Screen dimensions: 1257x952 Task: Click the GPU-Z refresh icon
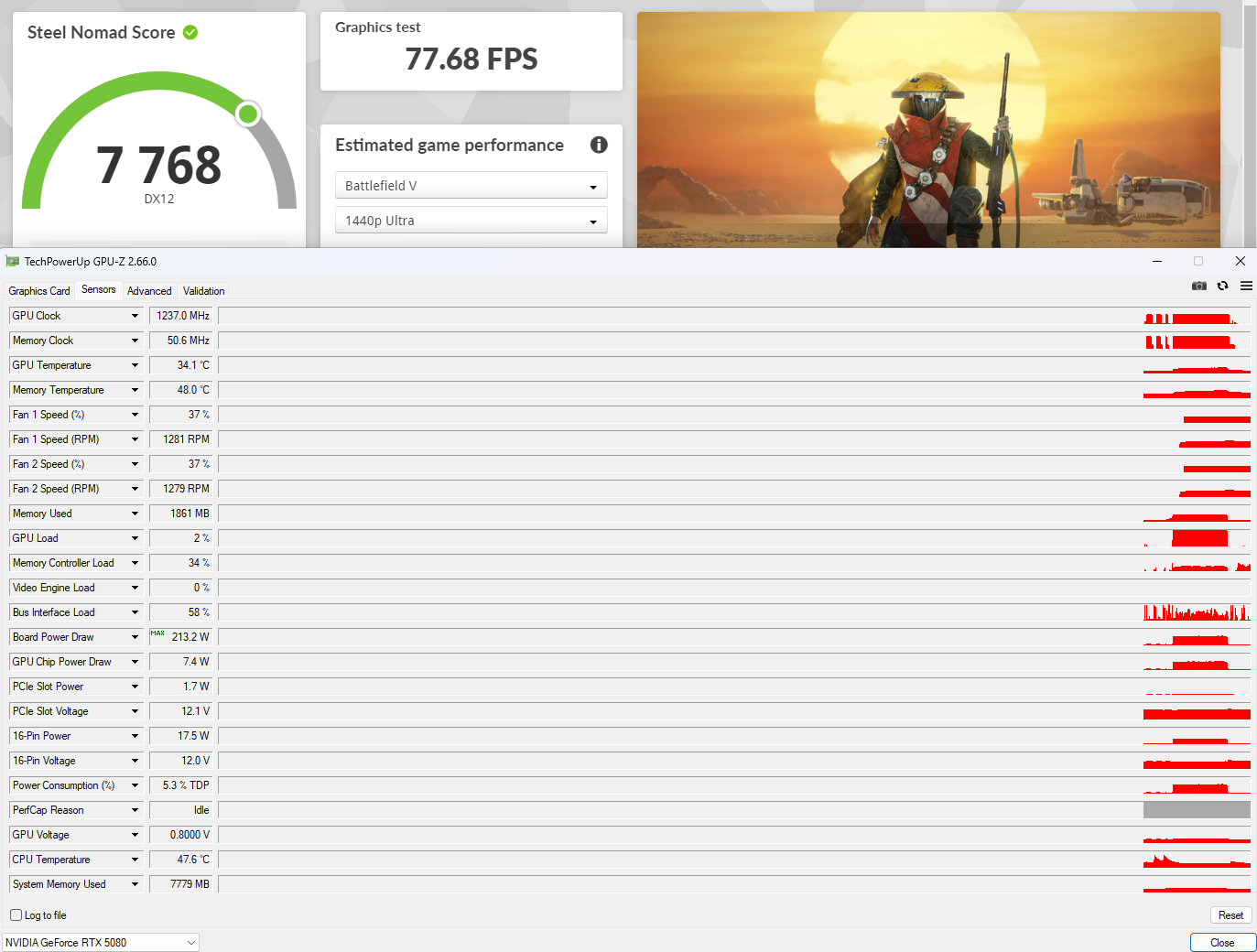point(1222,286)
